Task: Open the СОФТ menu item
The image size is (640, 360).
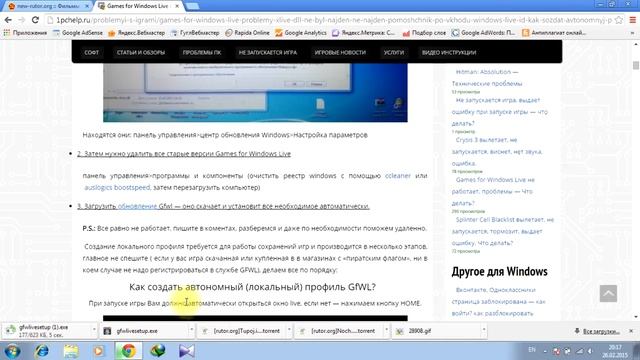Action: pos(91,52)
